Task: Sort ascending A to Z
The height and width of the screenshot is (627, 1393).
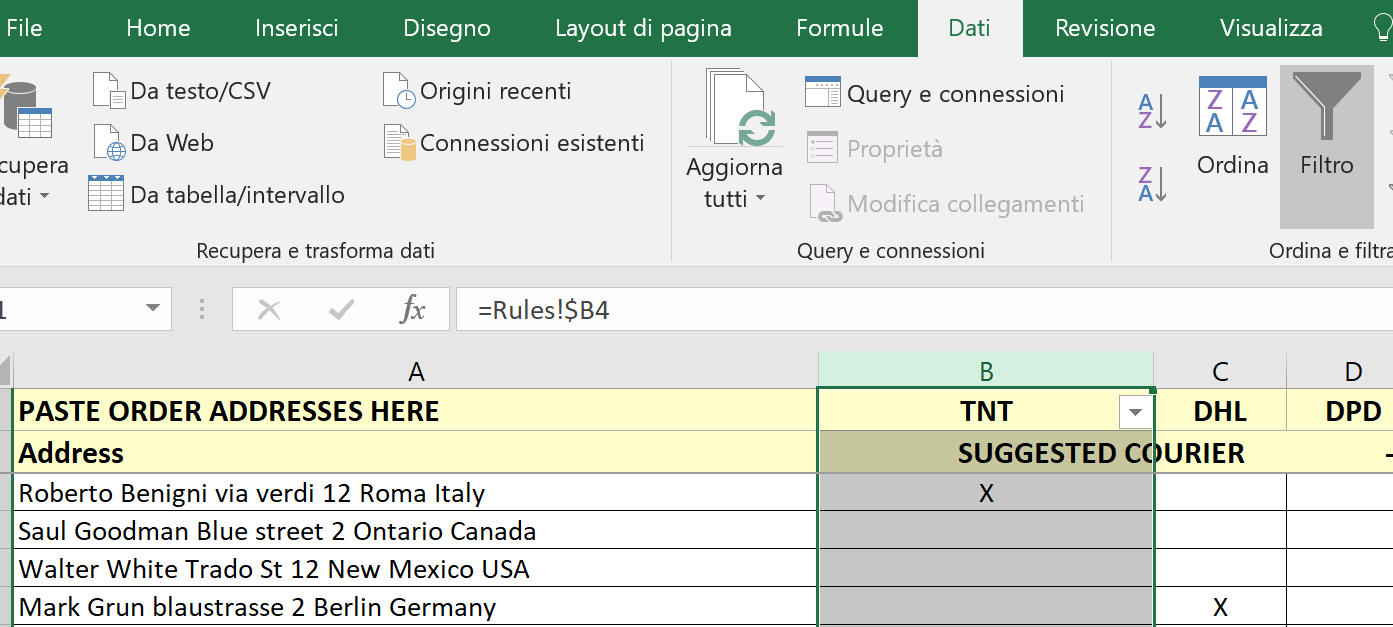Action: [x=1152, y=110]
